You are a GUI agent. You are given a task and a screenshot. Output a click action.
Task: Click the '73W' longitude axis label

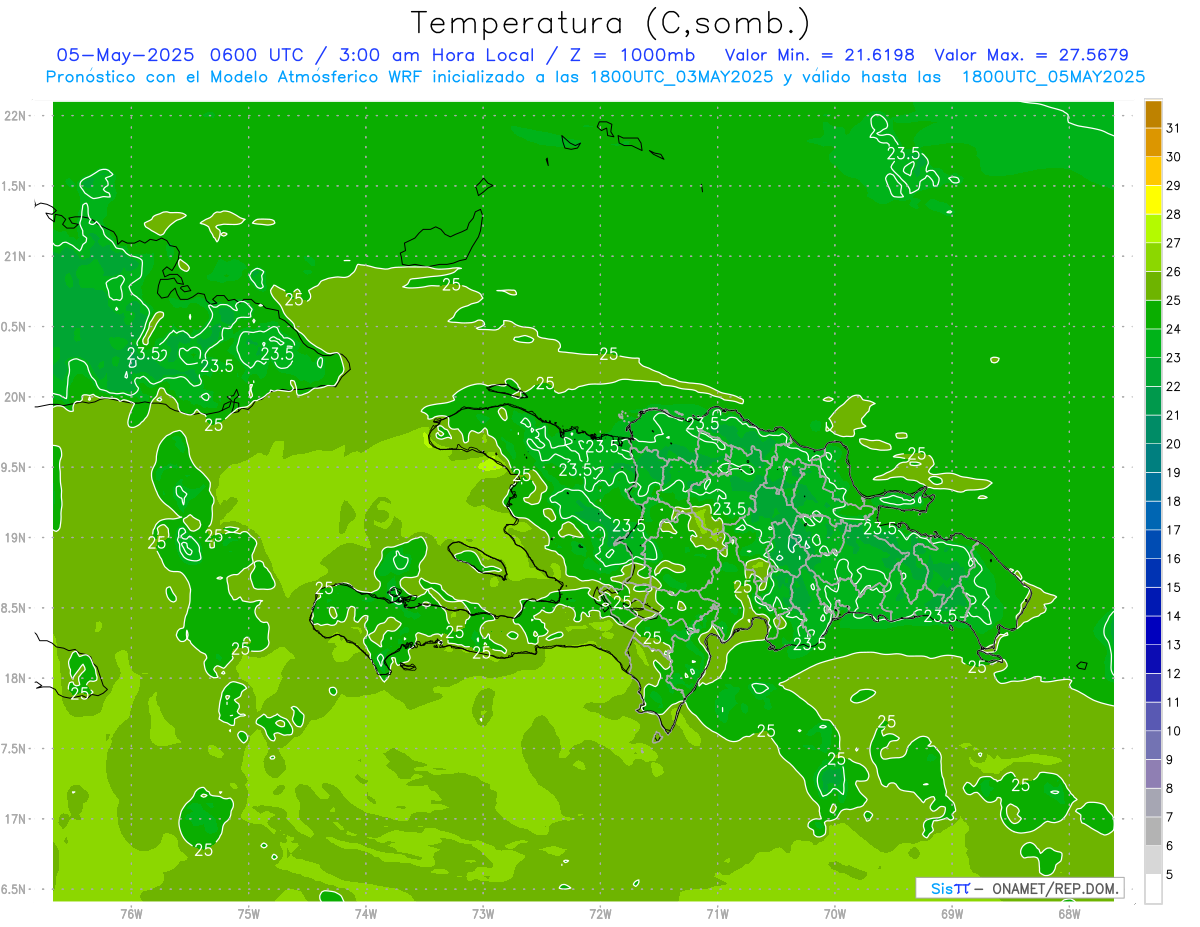coord(483,913)
